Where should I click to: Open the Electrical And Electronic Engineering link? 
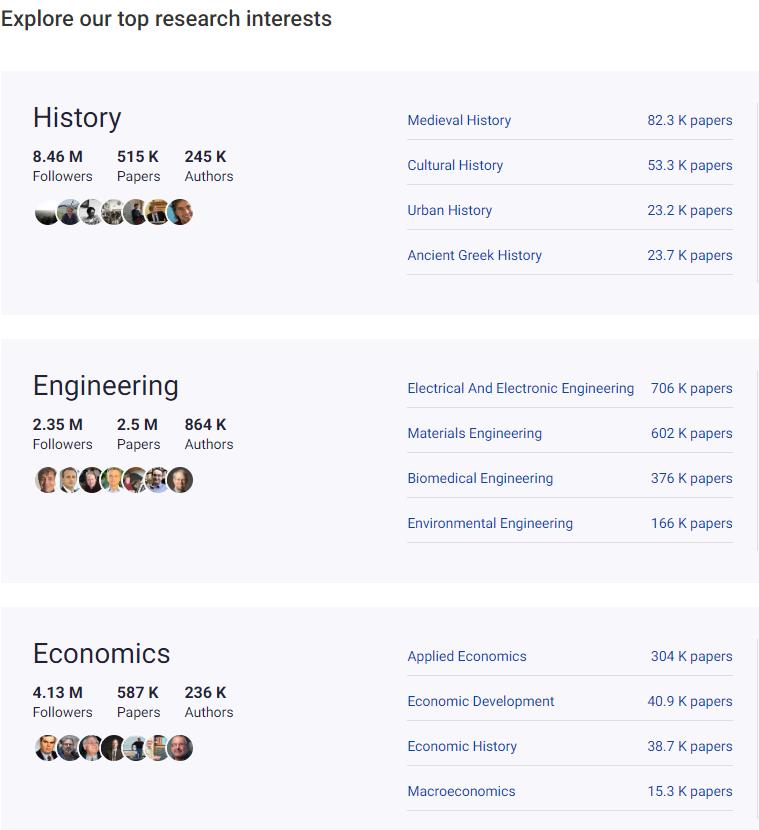pyautogui.click(x=520, y=388)
